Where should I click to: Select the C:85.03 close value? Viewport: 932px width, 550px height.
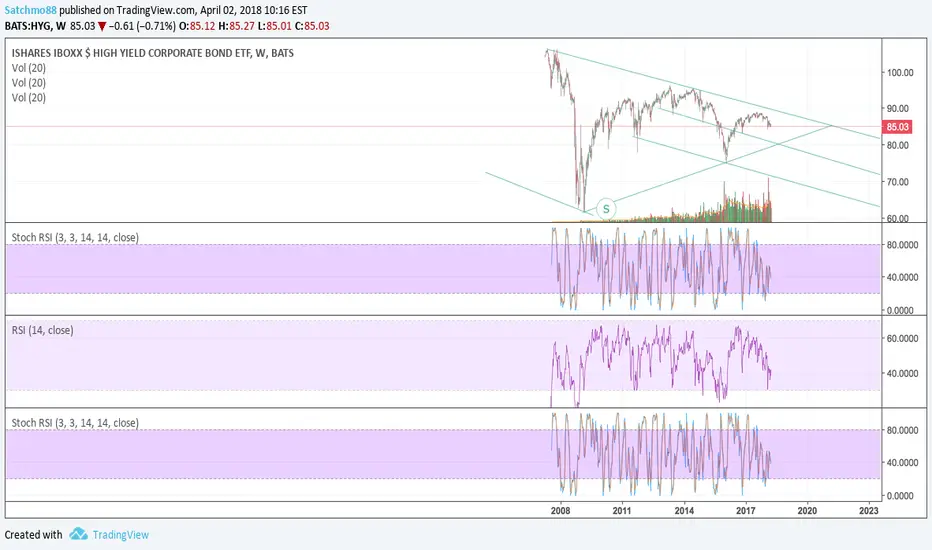pyautogui.click(x=312, y=26)
